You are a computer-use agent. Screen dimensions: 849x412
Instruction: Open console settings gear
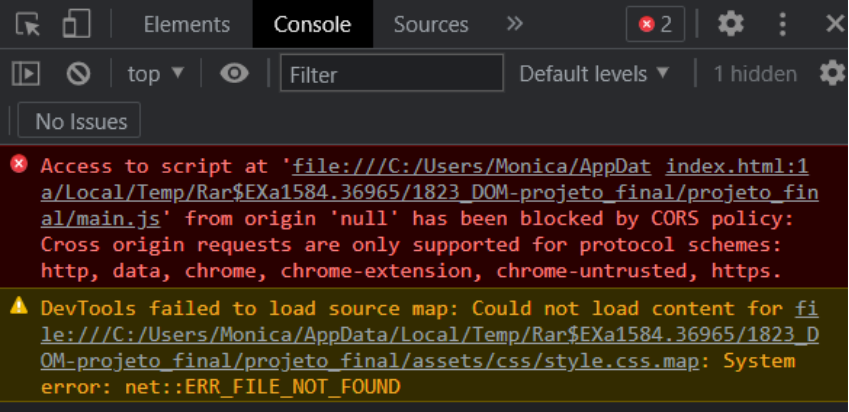coord(833,73)
